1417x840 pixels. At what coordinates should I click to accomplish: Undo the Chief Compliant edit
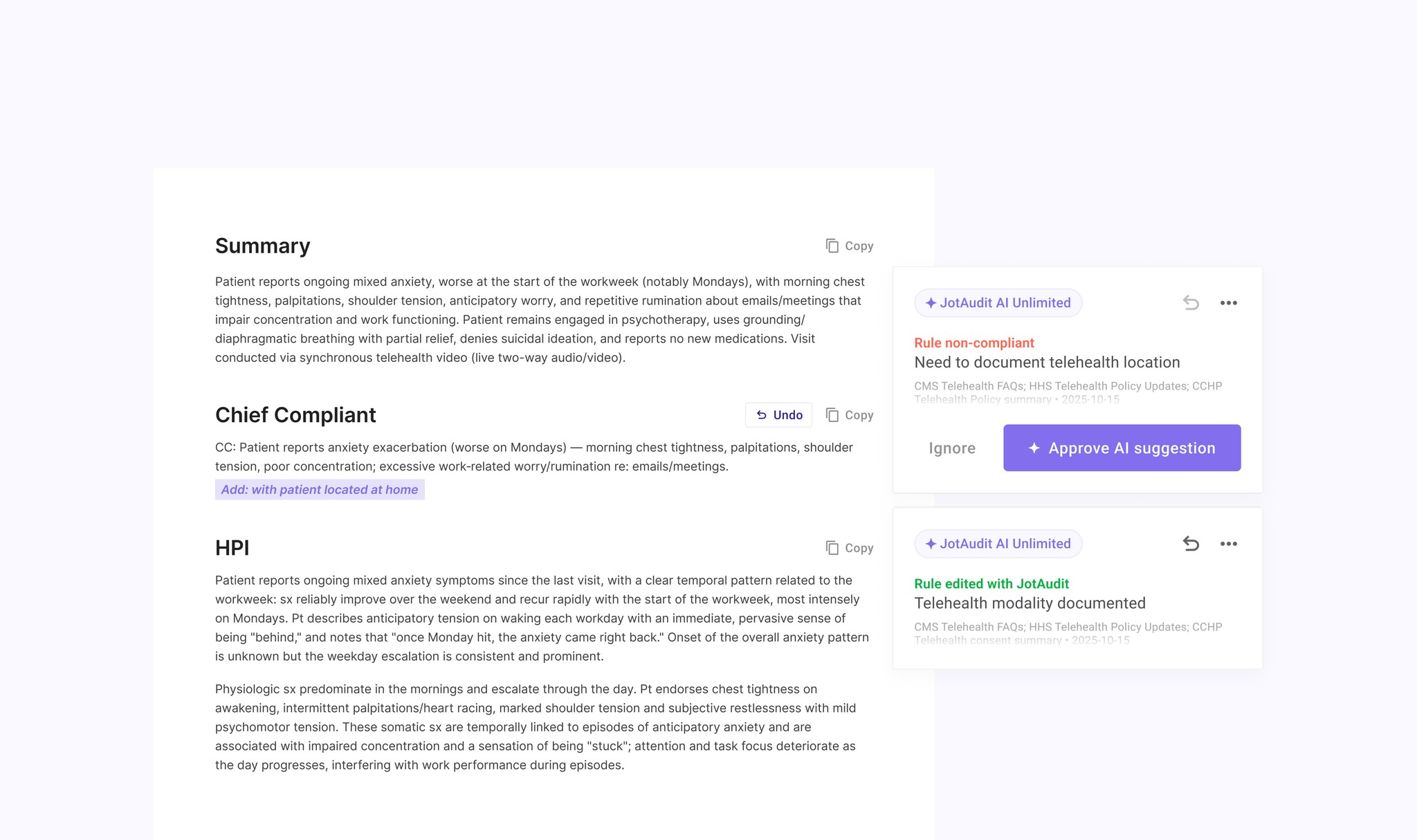[778, 414]
